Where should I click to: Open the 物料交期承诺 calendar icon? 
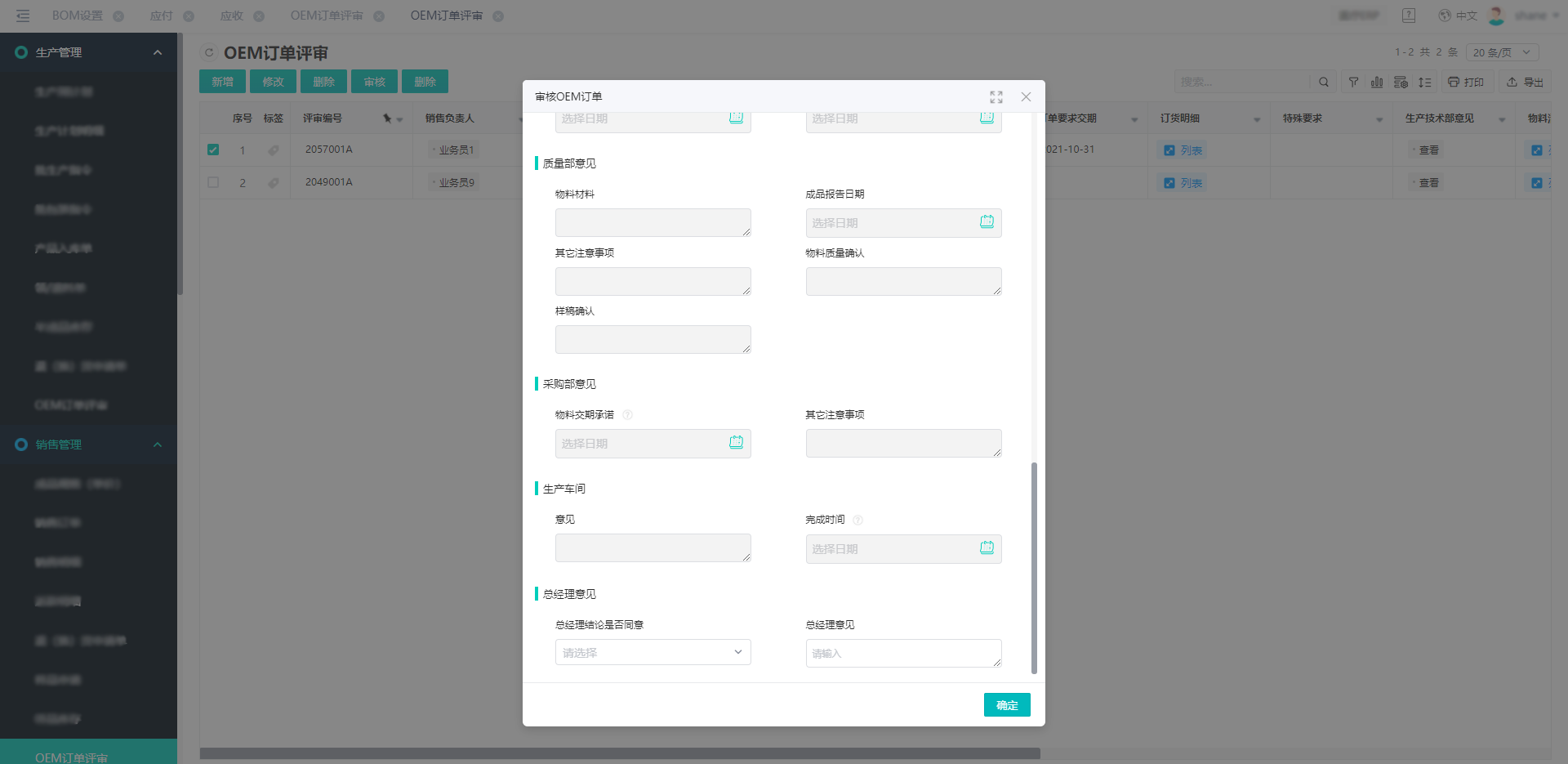tap(736, 442)
